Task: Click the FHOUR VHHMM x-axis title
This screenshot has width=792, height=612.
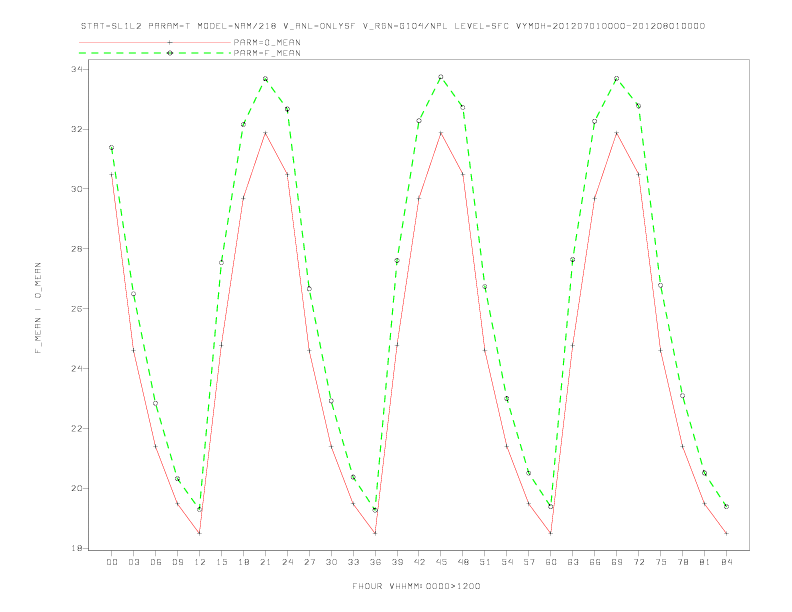Action: tap(416, 586)
